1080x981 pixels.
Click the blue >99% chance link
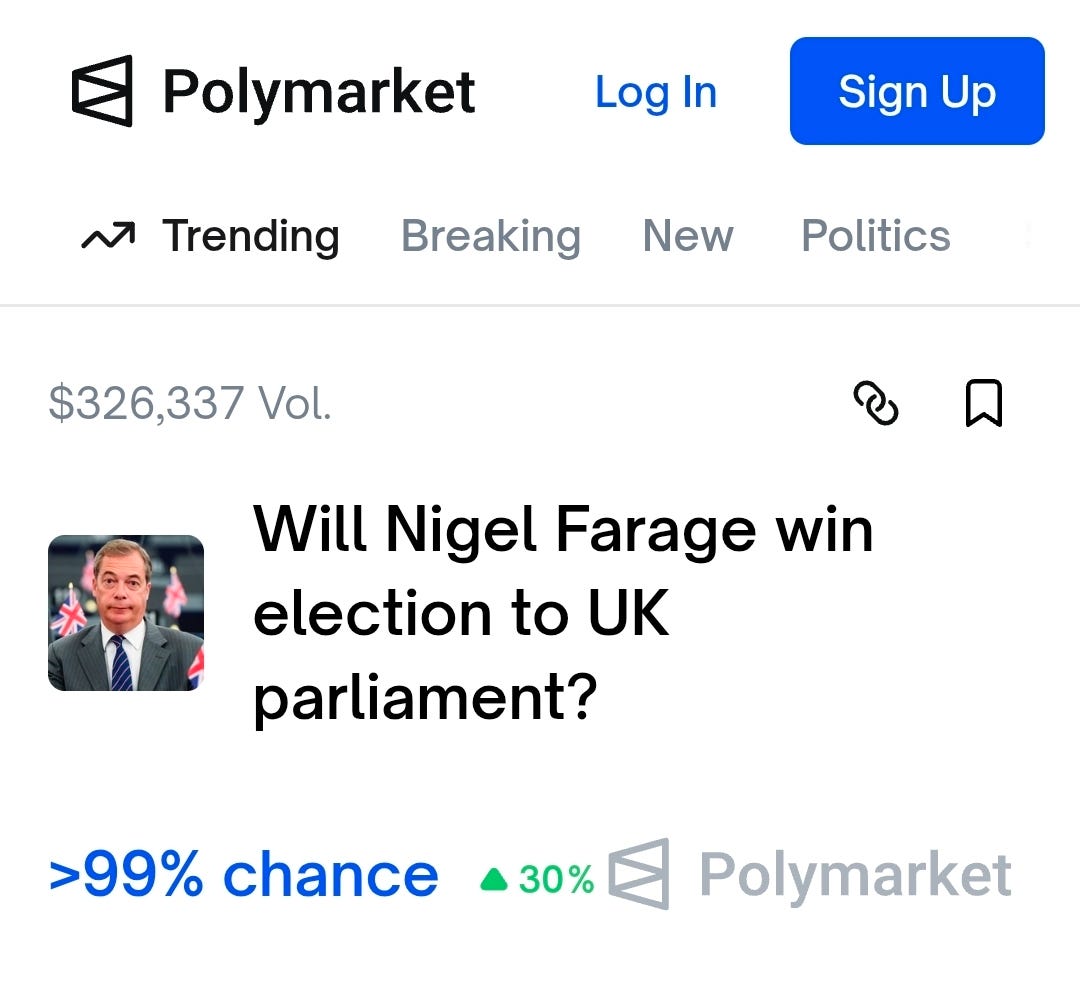(x=243, y=874)
